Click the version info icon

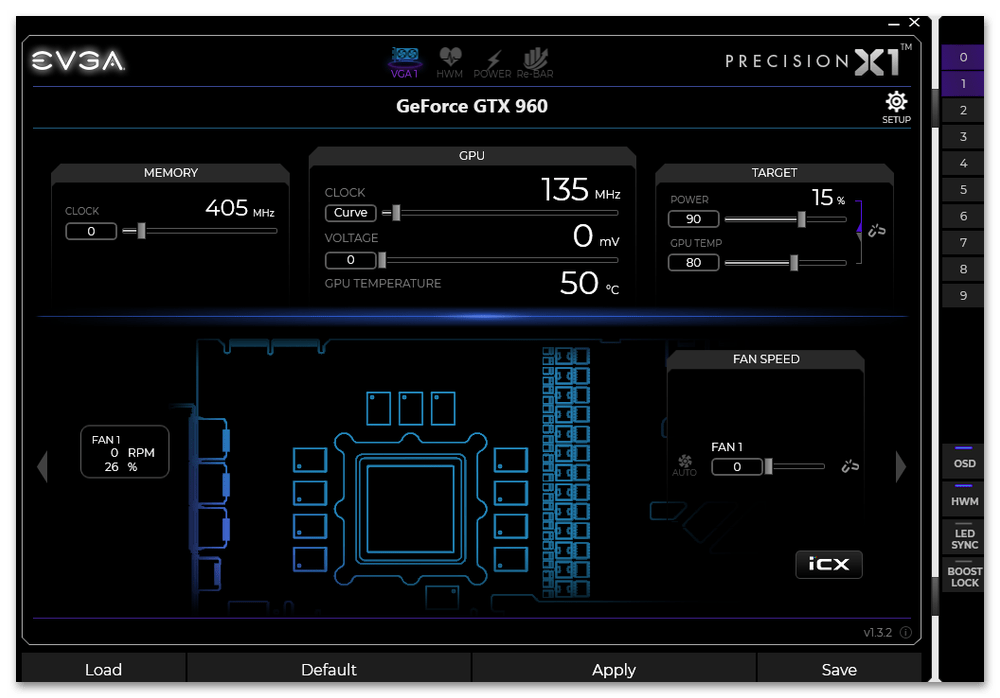coord(906,633)
